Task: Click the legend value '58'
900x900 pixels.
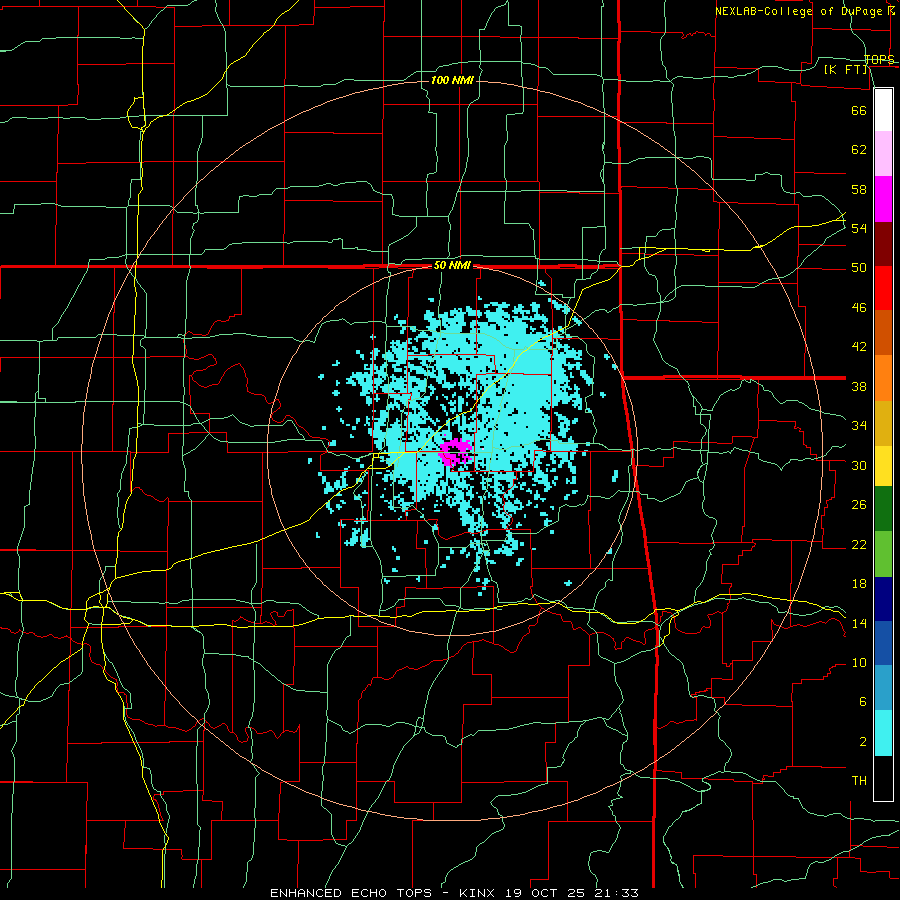Action: (859, 189)
